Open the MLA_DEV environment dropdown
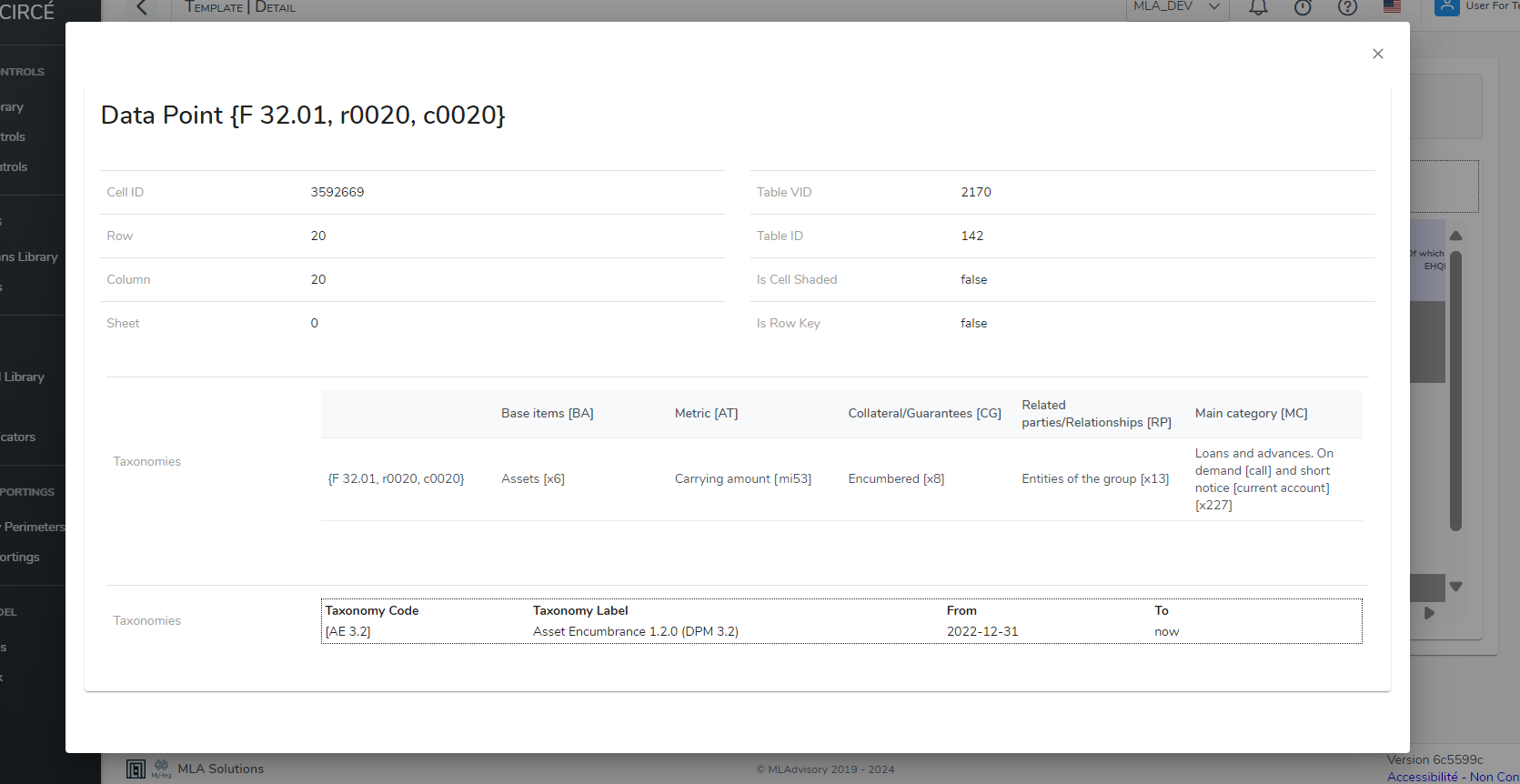Screen dimensions: 1520x784 (1177, 7)
